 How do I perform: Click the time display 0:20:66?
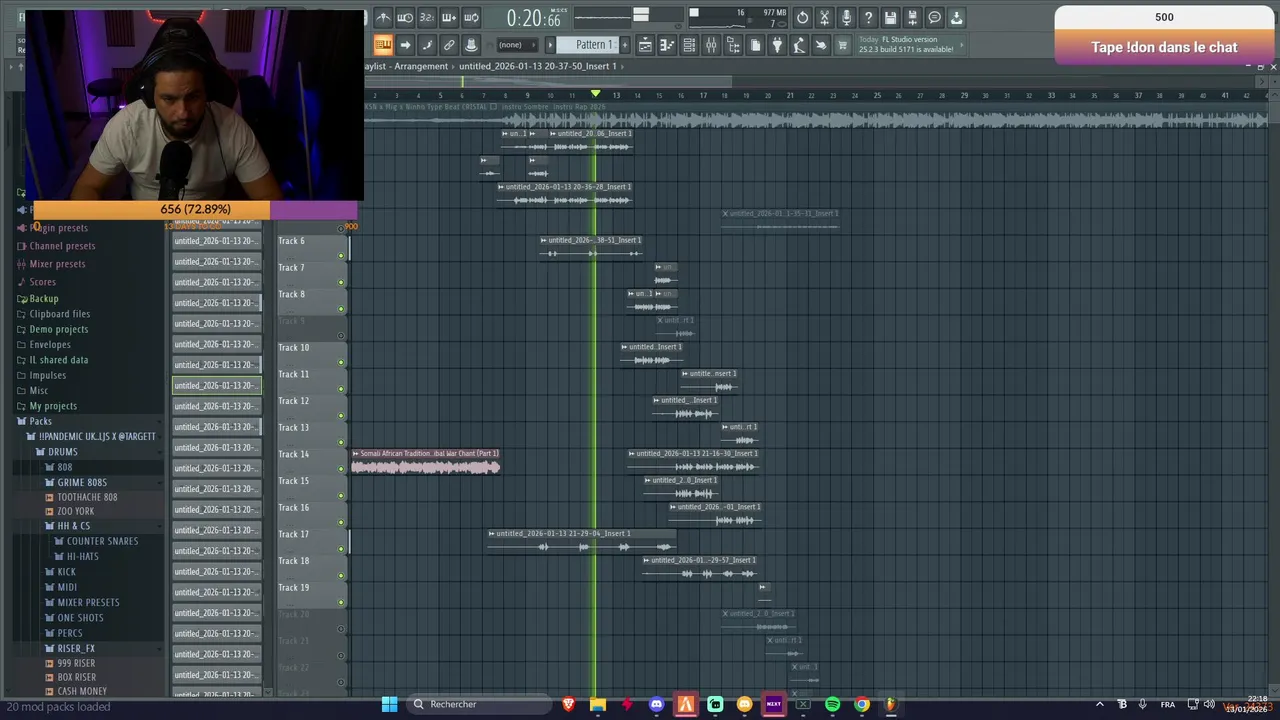tap(533, 18)
